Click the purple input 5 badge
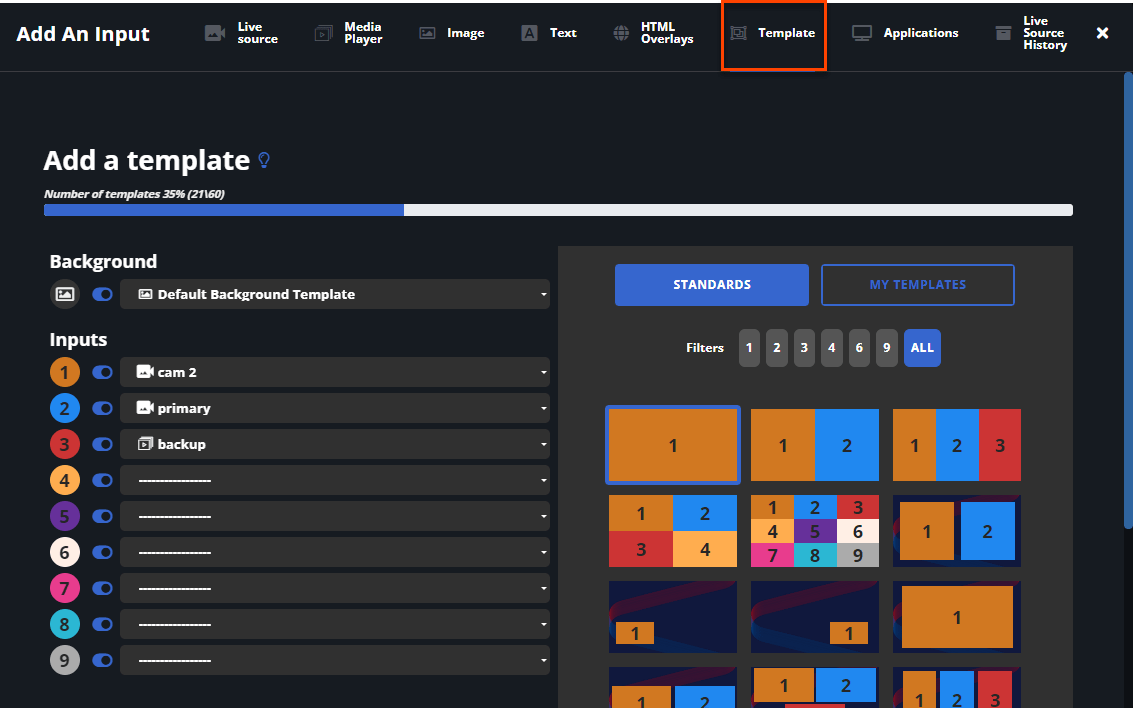 click(x=64, y=516)
